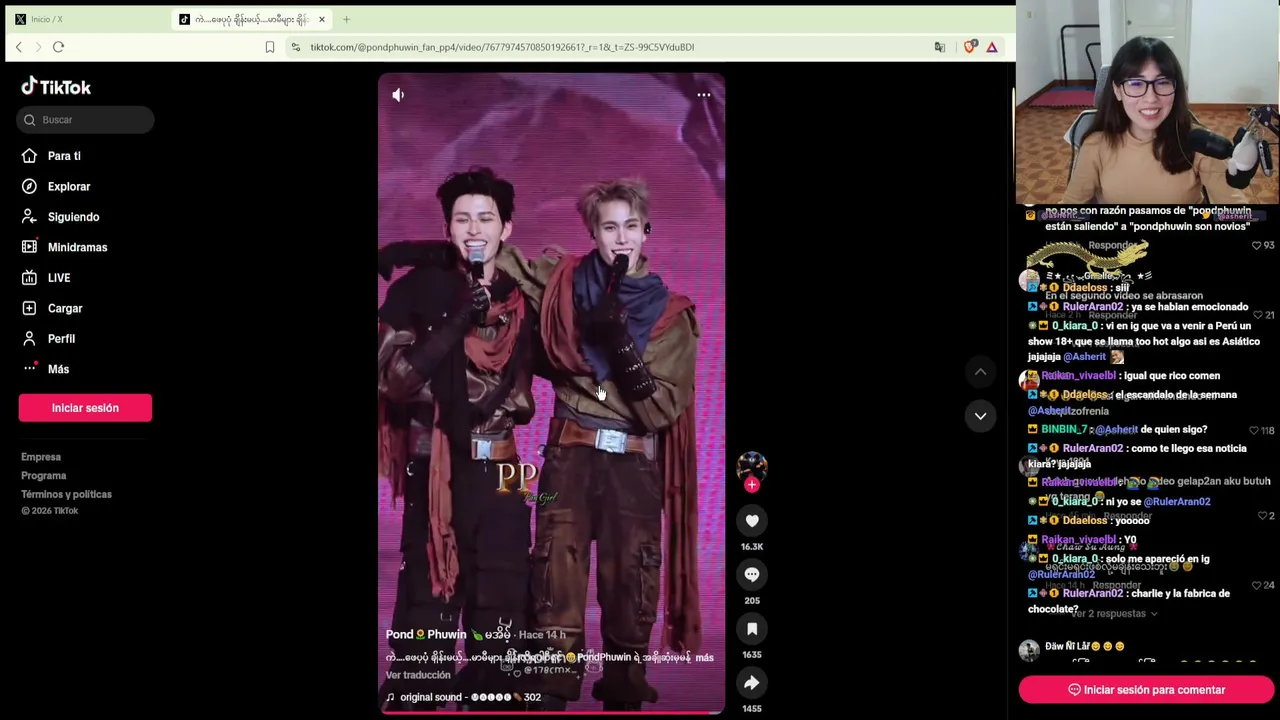The image size is (1280, 720).
Task: Open the Brave Rewards triangle icon
Action: tap(992, 47)
